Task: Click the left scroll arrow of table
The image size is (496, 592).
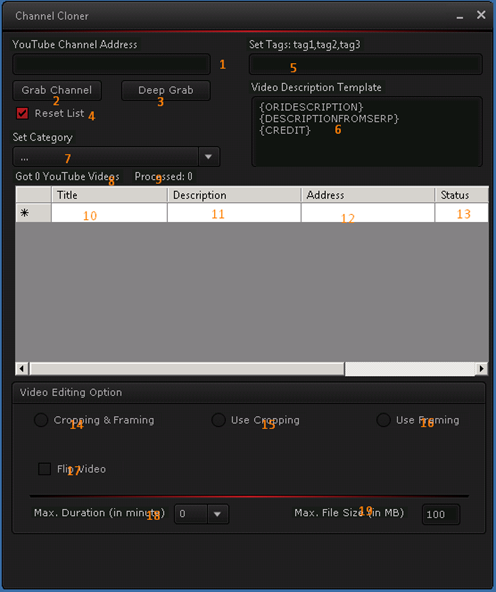Action: click(x=22, y=368)
